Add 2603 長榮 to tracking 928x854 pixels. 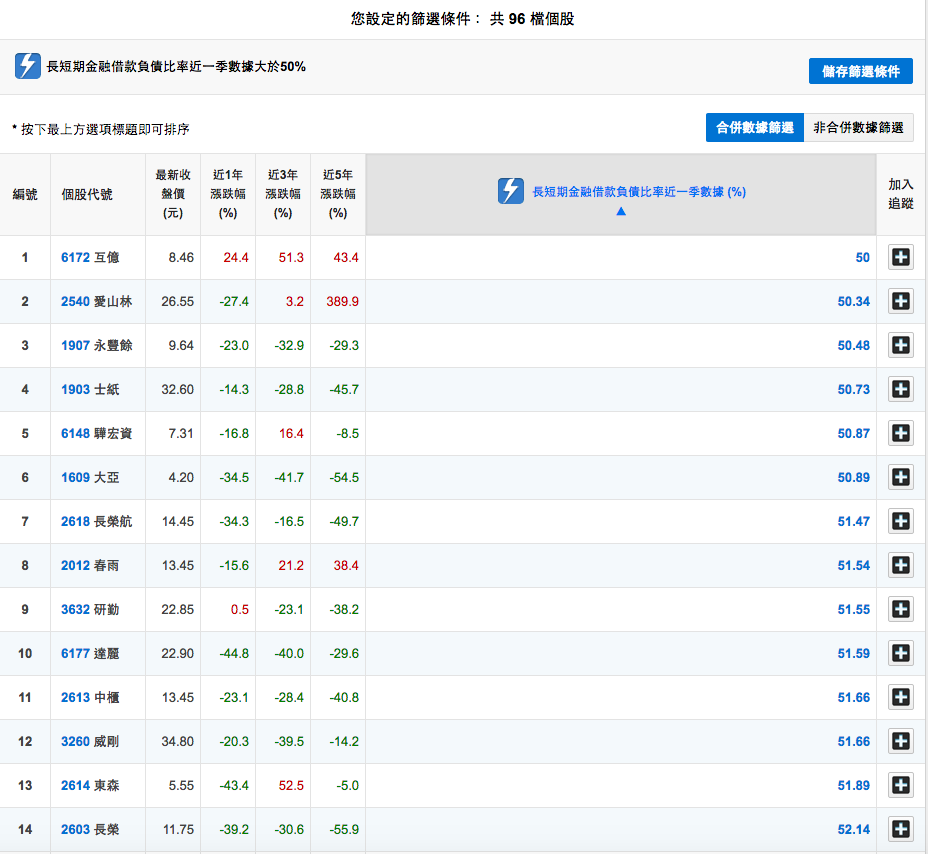(900, 829)
